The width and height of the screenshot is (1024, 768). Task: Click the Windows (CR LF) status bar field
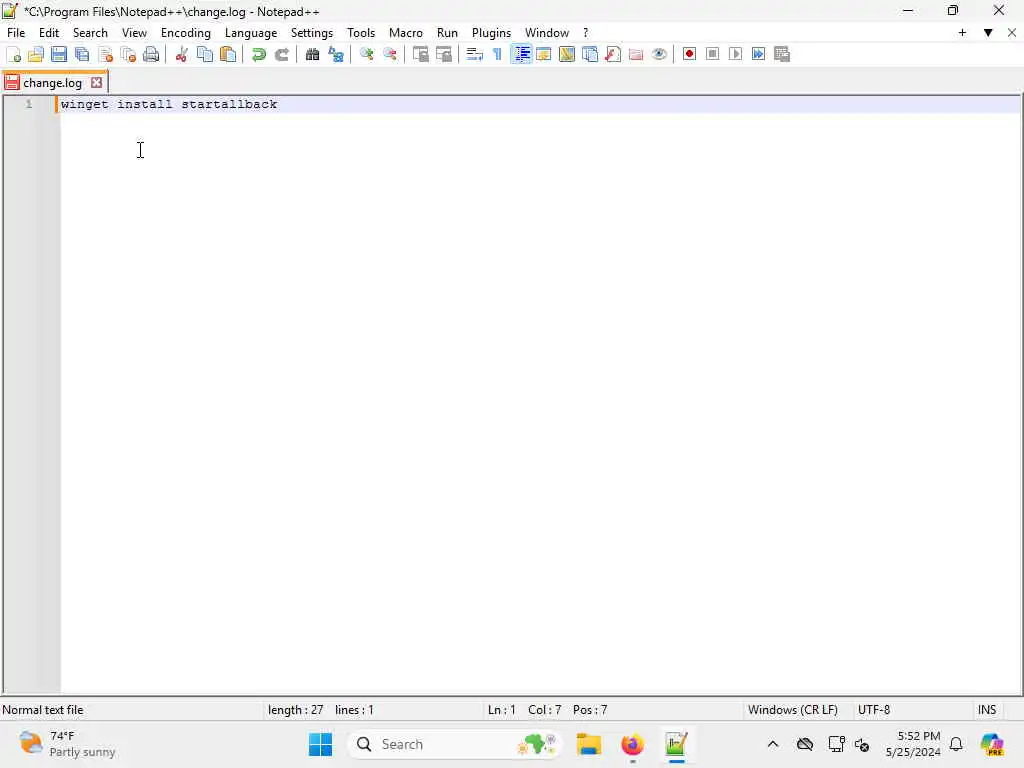[x=793, y=710]
